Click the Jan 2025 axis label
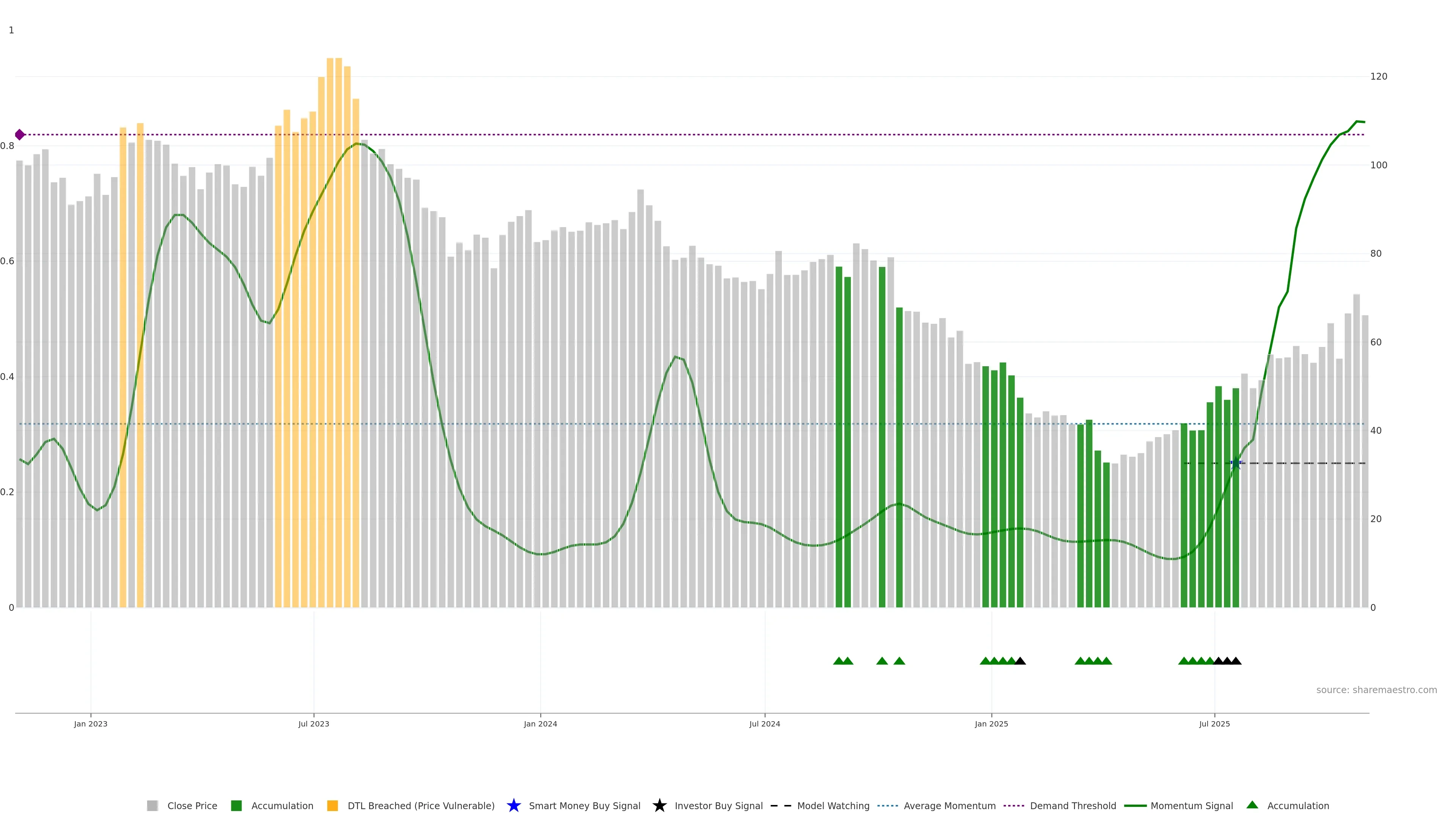 click(991, 723)
